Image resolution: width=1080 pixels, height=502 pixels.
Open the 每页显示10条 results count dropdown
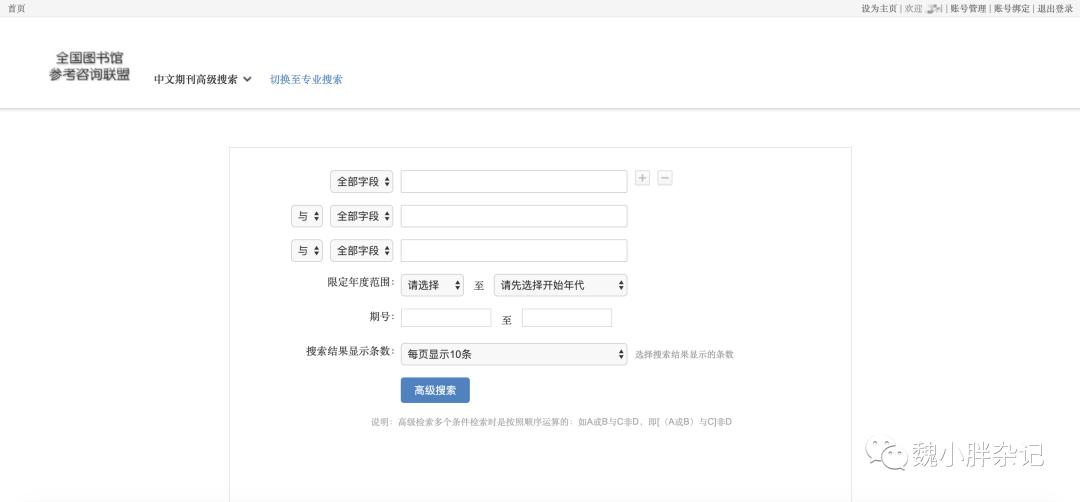(514, 354)
